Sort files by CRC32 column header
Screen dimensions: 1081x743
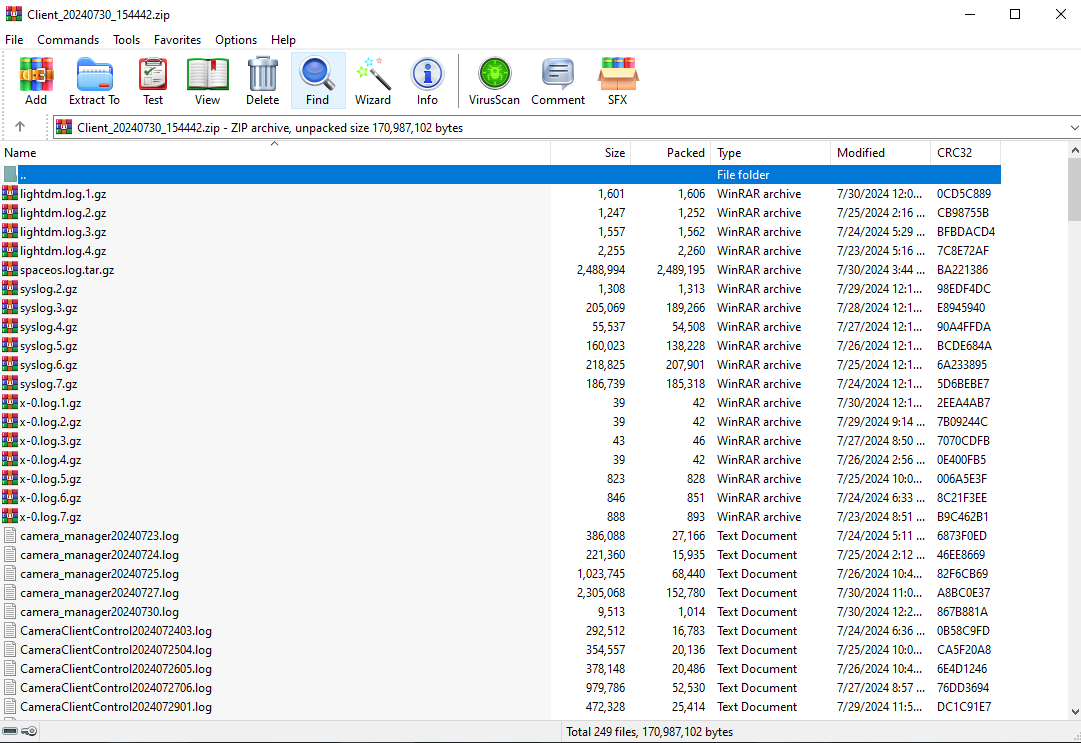point(965,152)
